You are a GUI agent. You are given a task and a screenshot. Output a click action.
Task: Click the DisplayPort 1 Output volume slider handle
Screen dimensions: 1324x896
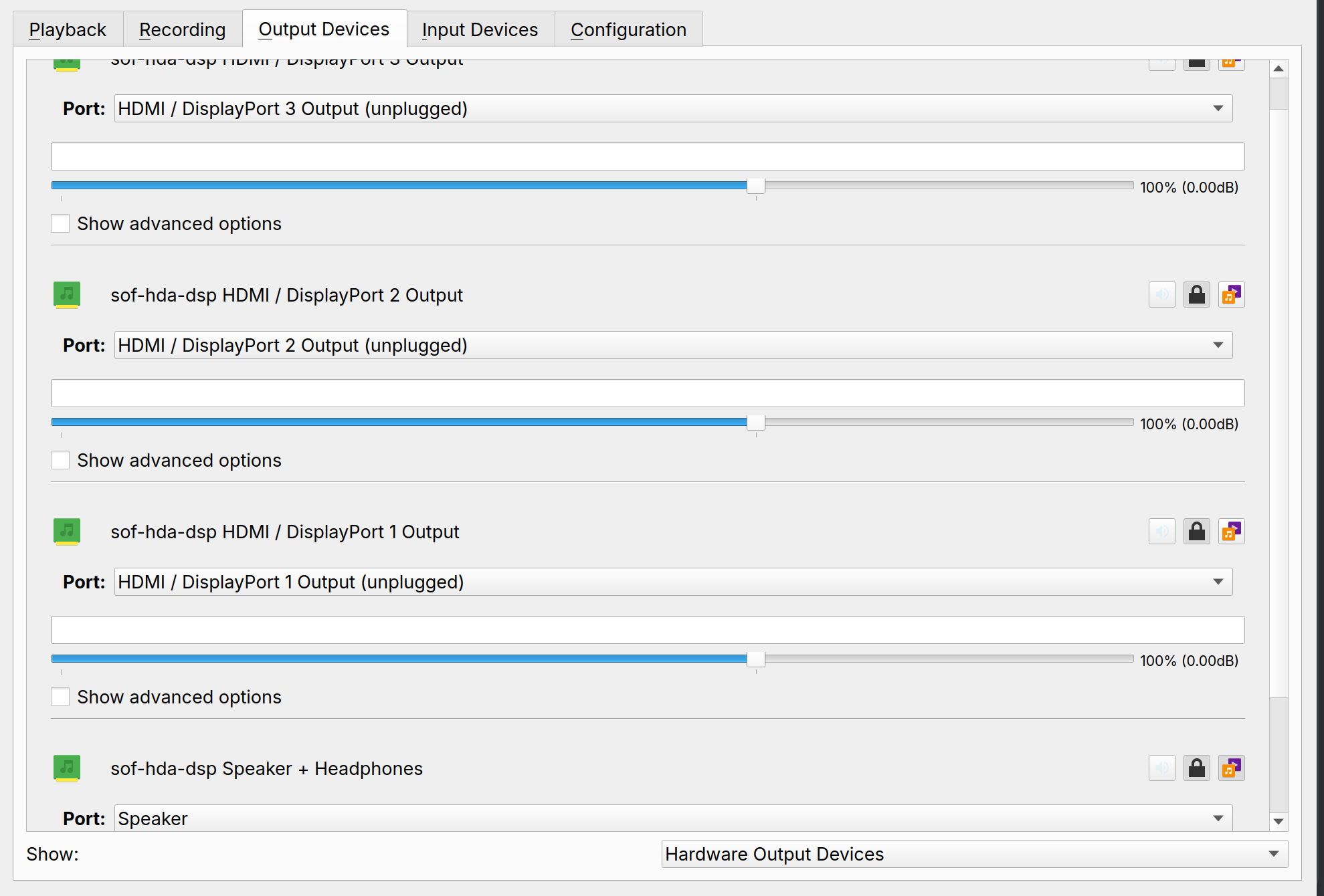756,659
